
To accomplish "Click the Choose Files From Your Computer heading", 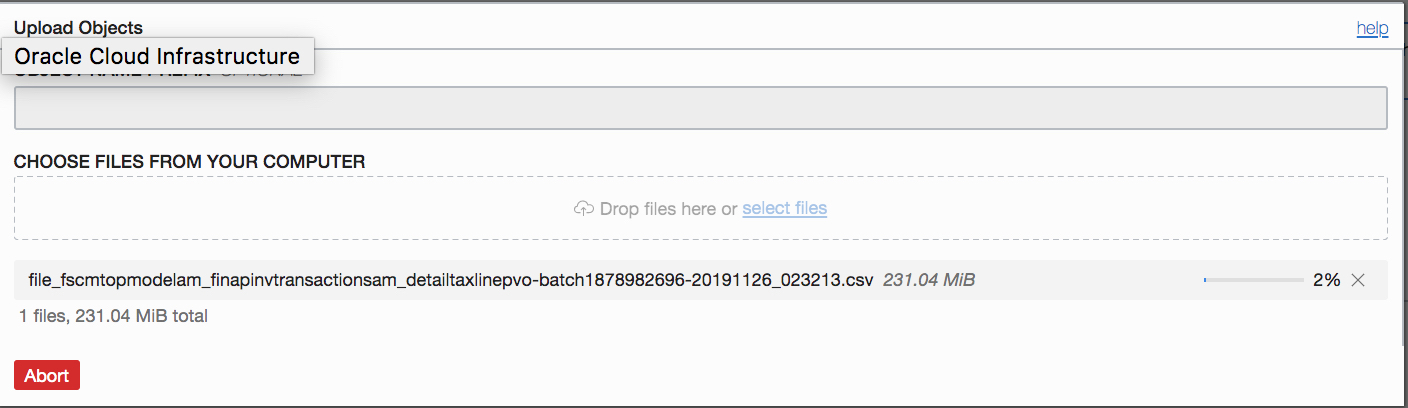I will (x=189, y=161).
